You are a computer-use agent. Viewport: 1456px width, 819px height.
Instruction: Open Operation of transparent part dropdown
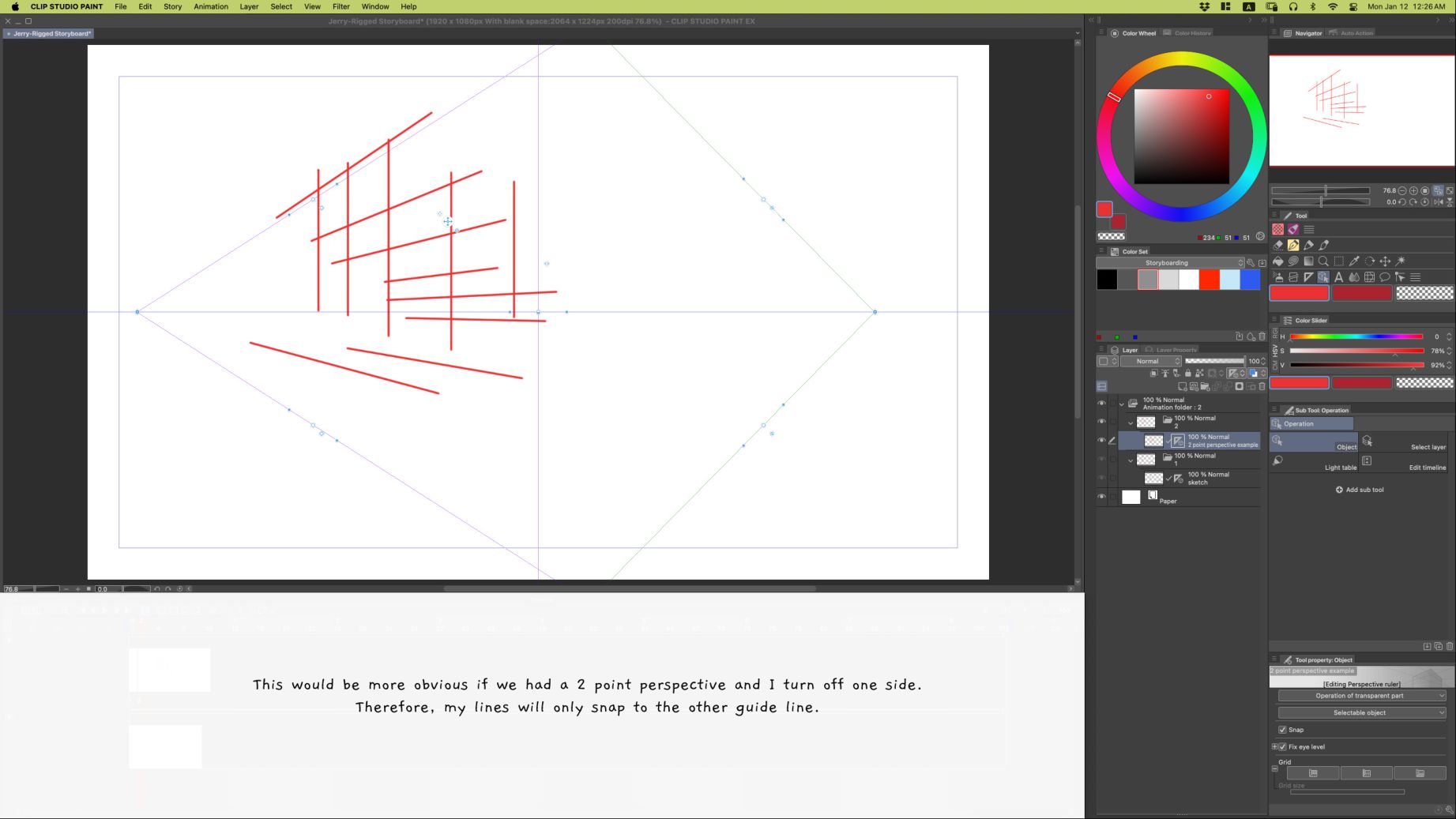(x=1360, y=696)
